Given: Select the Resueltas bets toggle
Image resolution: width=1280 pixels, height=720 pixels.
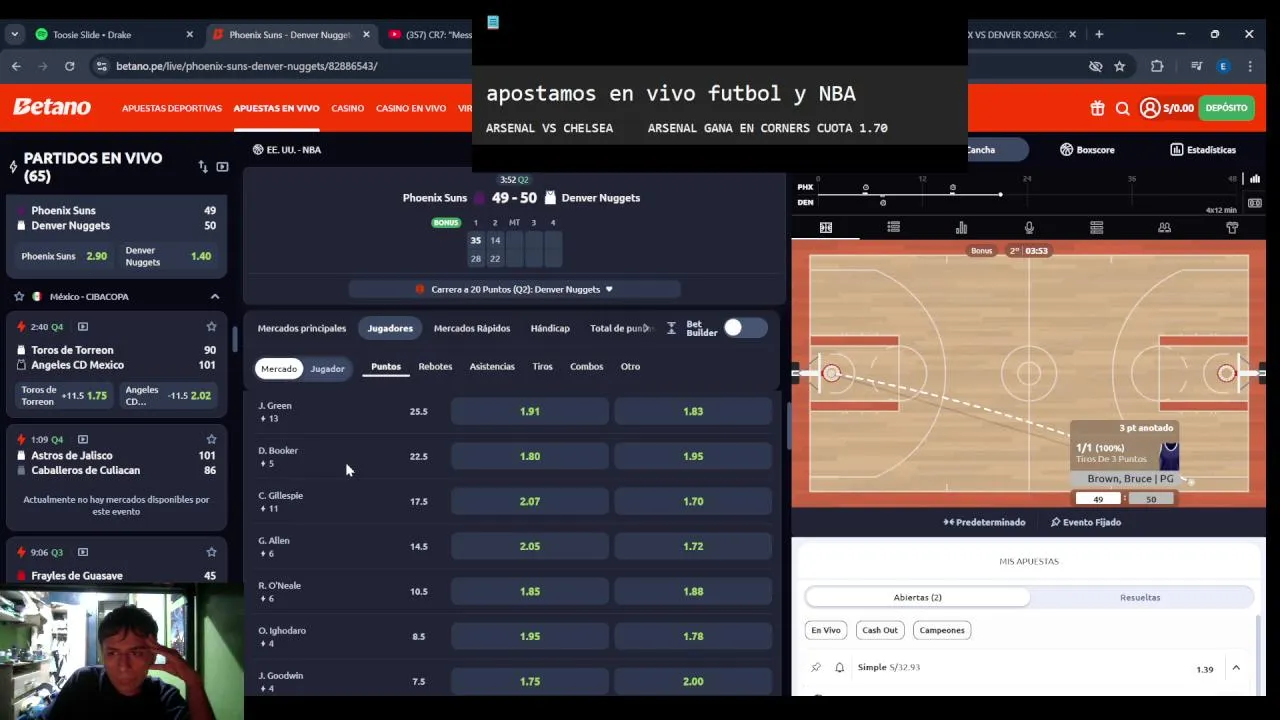Looking at the screenshot, I should coord(1140,597).
